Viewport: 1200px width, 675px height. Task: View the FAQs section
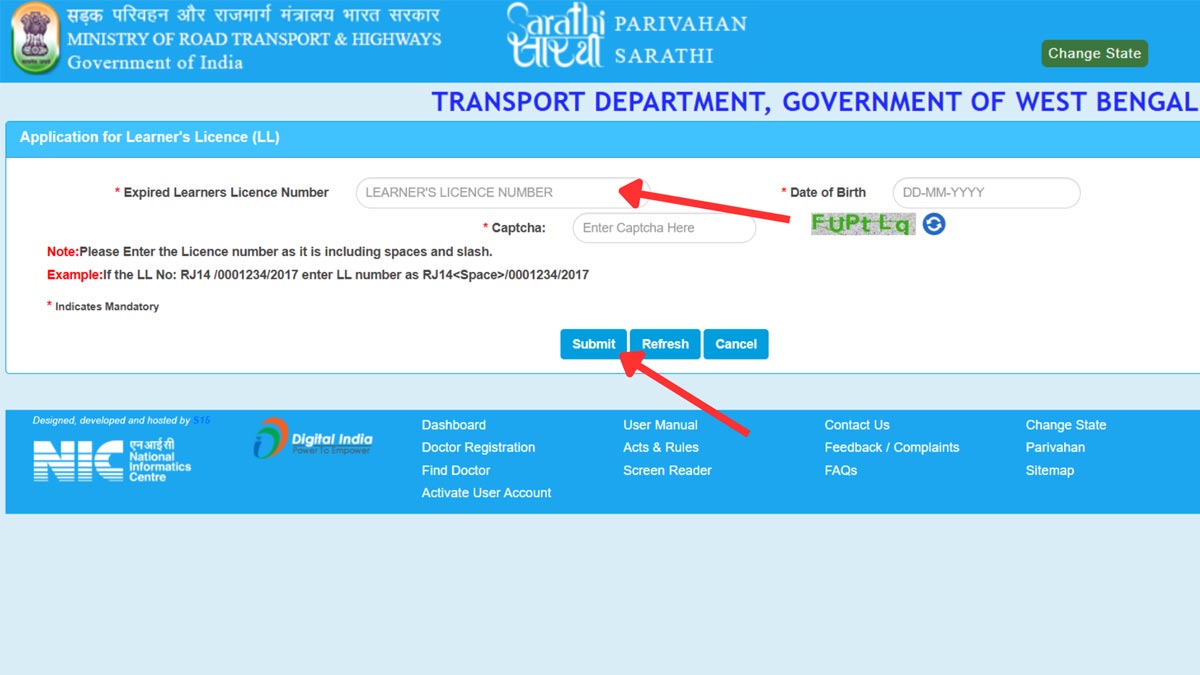pyautogui.click(x=840, y=470)
